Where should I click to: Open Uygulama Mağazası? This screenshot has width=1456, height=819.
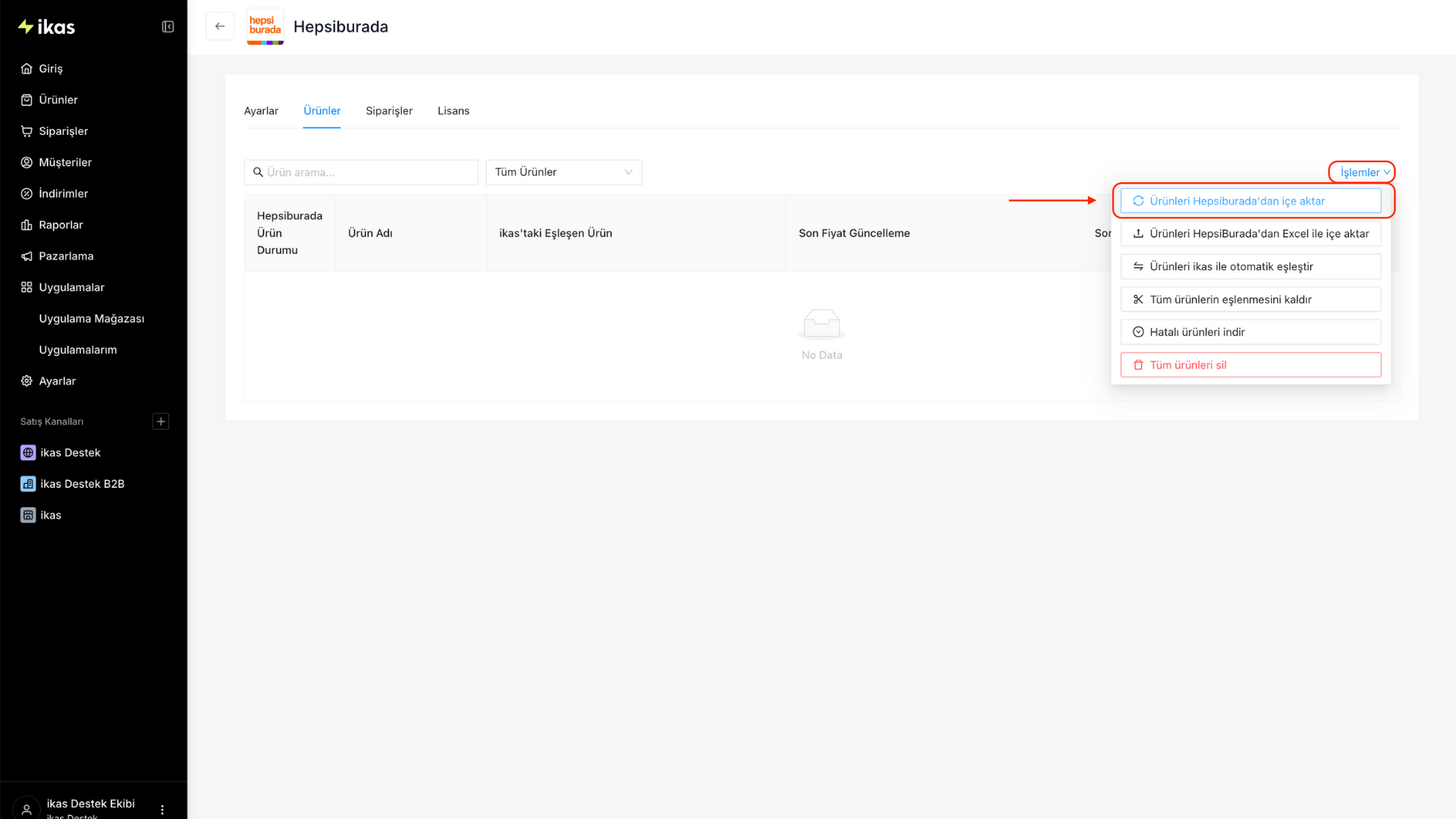tap(93, 318)
